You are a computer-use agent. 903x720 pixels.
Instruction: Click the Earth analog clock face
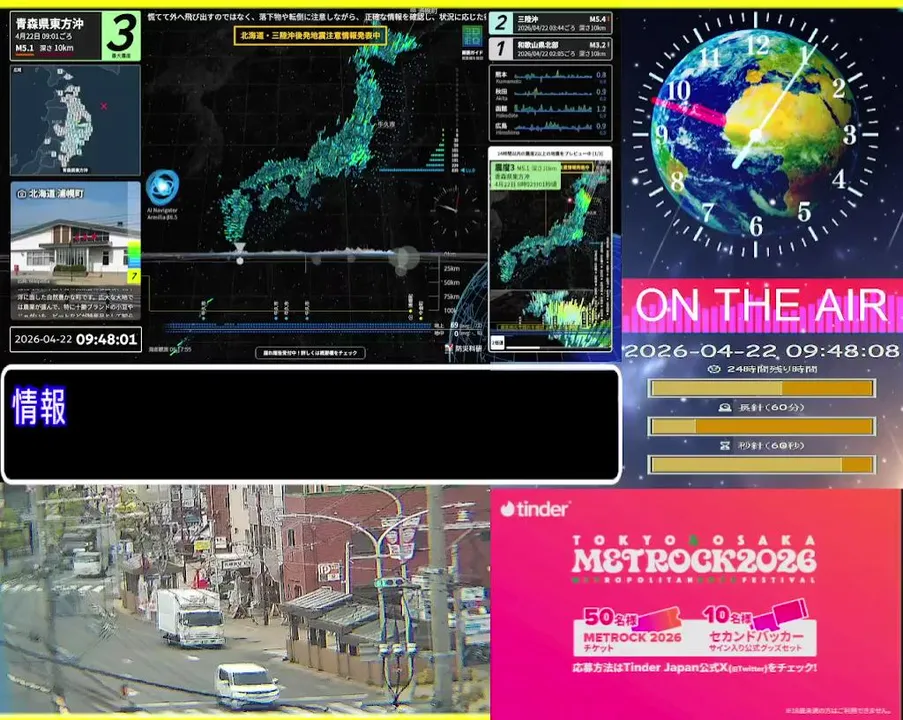[755, 135]
